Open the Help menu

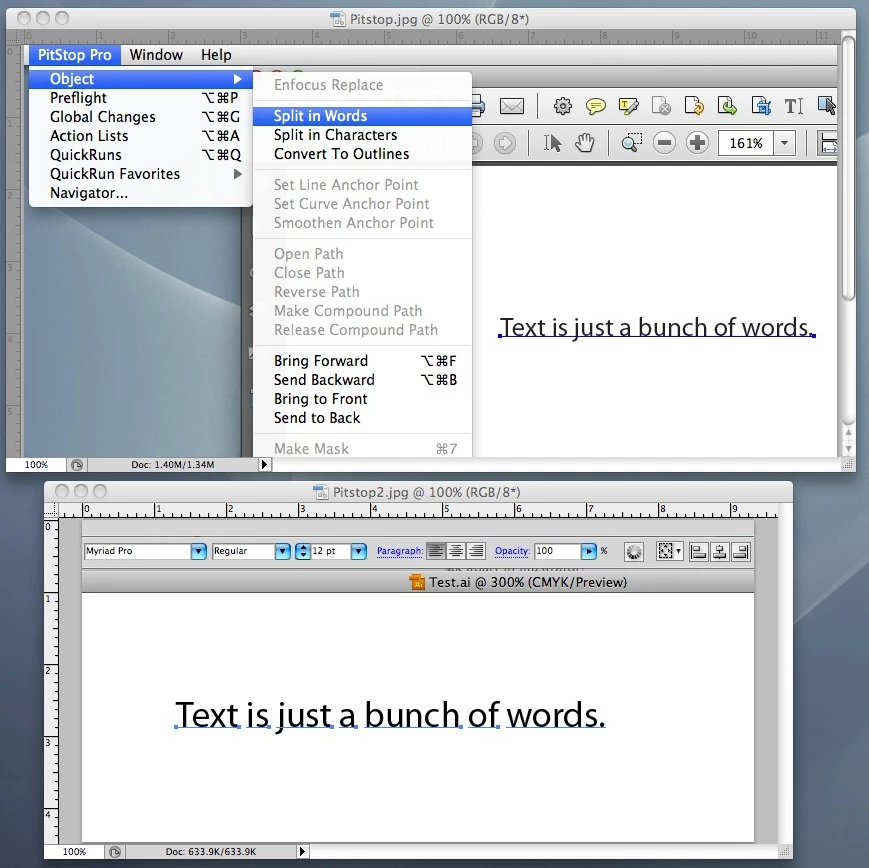(216, 55)
